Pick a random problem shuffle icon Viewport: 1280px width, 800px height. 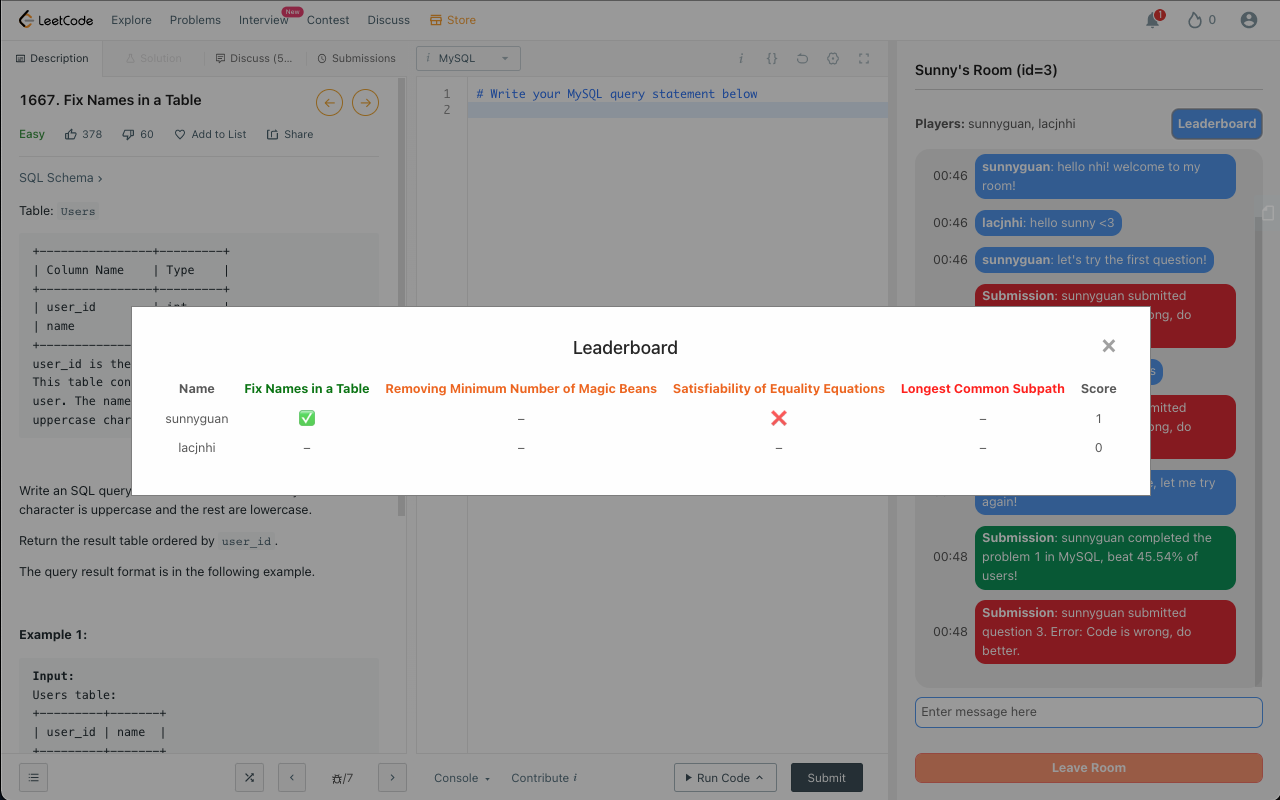coord(249,777)
